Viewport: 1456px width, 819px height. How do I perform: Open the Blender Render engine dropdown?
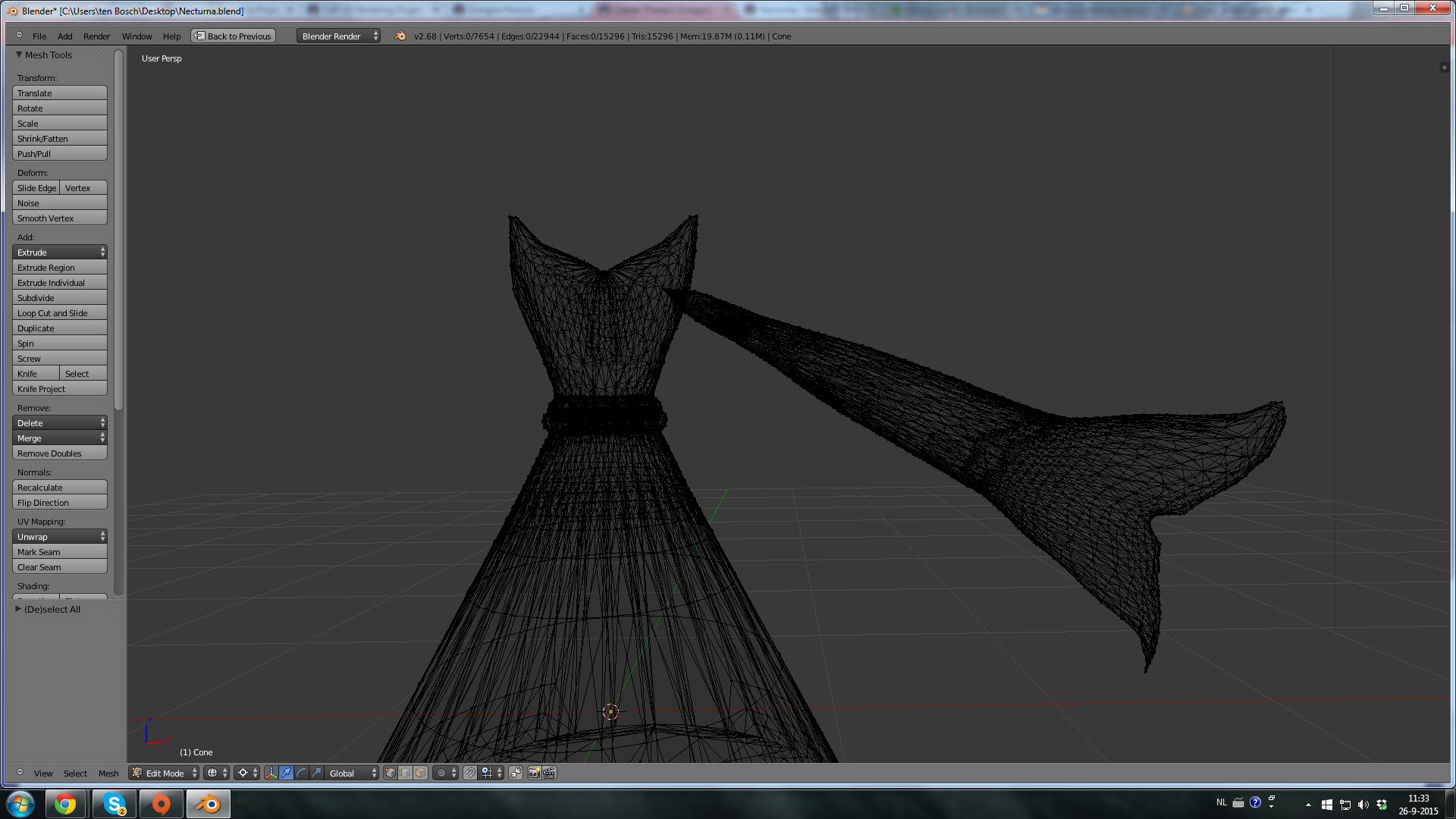click(x=338, y=36)
